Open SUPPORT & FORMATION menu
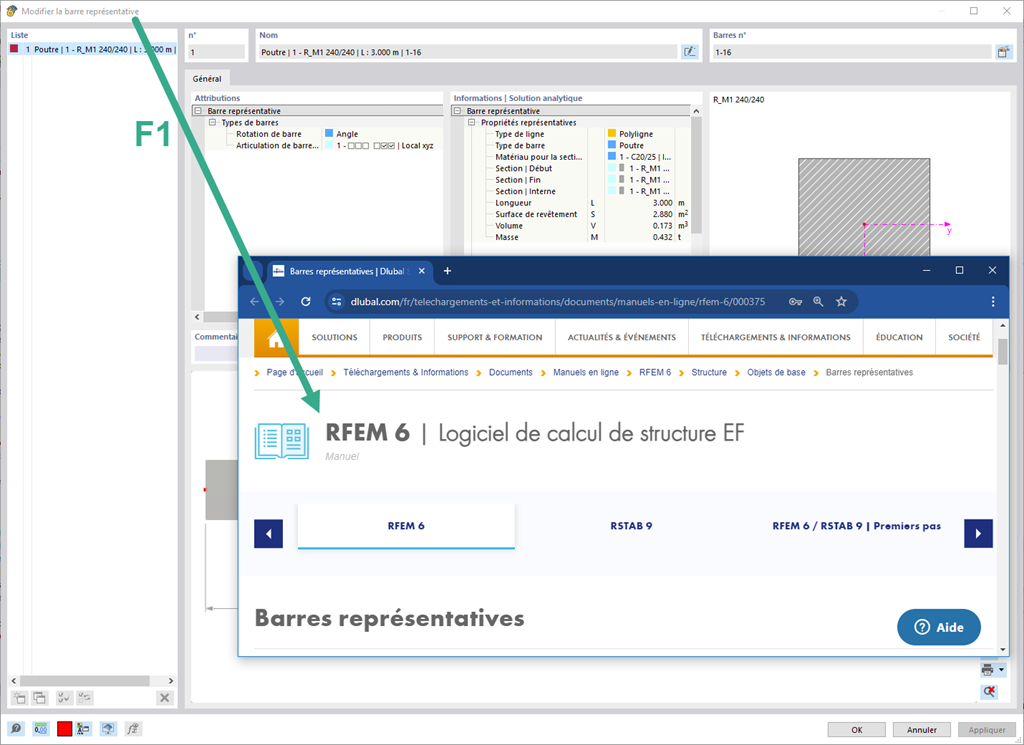Image resolution: width=1024 pixels, height=745 pixels. click(495, 338)
